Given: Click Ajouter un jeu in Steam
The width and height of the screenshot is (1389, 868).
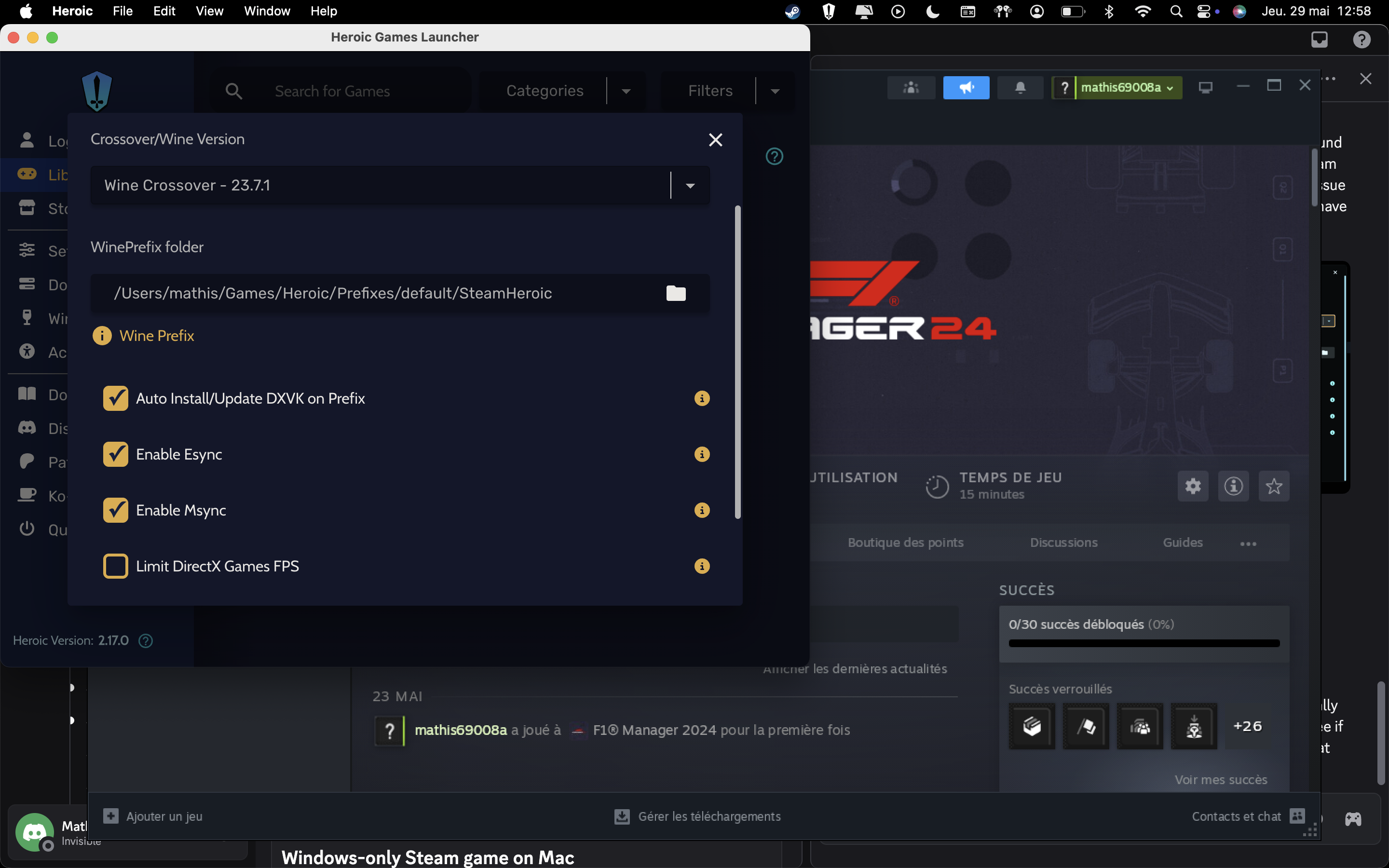Looking at the screenshot, I should coord(153,816).
